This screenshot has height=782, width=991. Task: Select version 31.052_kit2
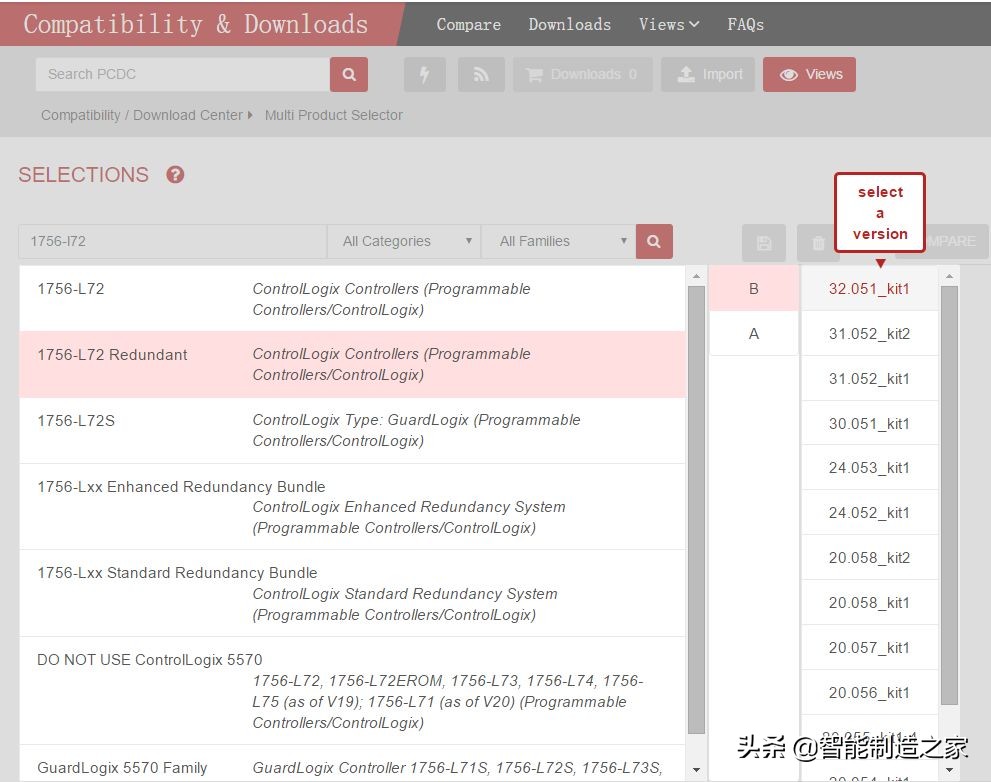coord(869,334)
